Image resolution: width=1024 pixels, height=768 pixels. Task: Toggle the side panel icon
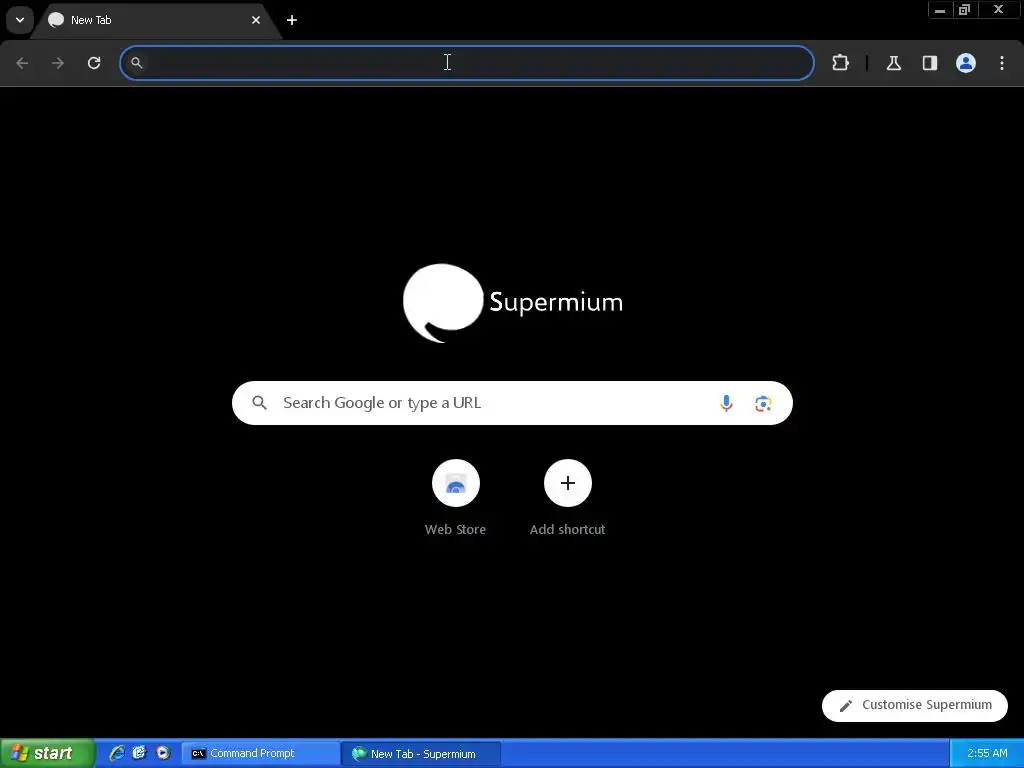[930, 63]
